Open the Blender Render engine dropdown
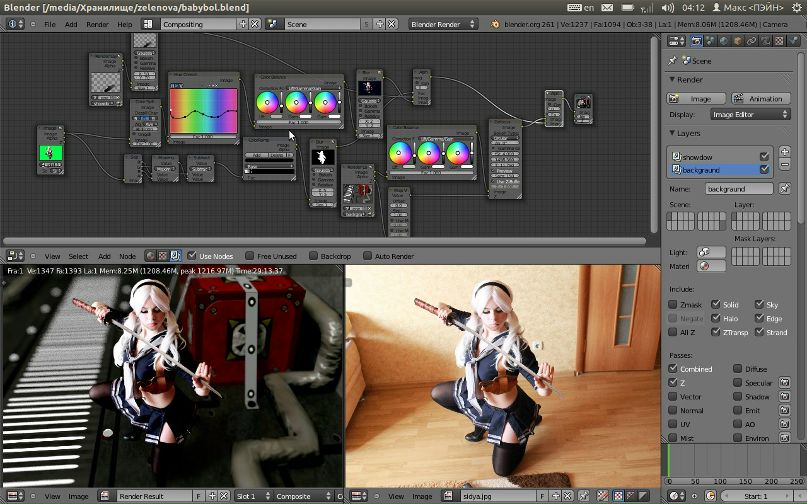Screen dimensions: 807x504 (443, 23)
